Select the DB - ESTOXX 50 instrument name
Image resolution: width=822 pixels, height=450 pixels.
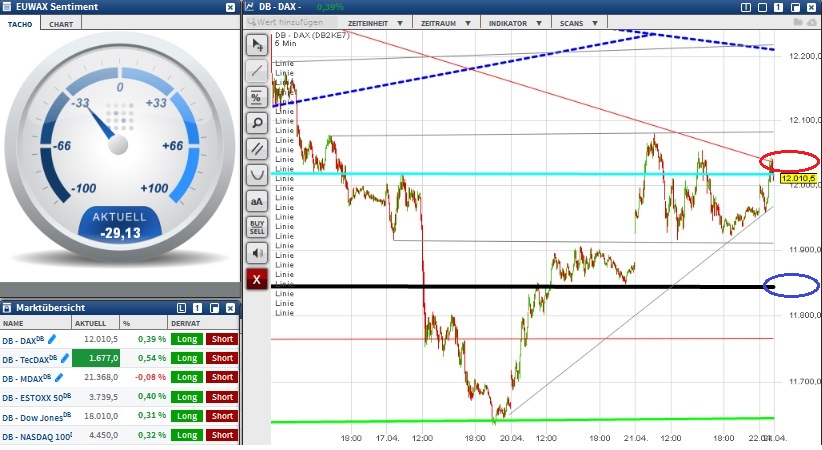[37, 398]
